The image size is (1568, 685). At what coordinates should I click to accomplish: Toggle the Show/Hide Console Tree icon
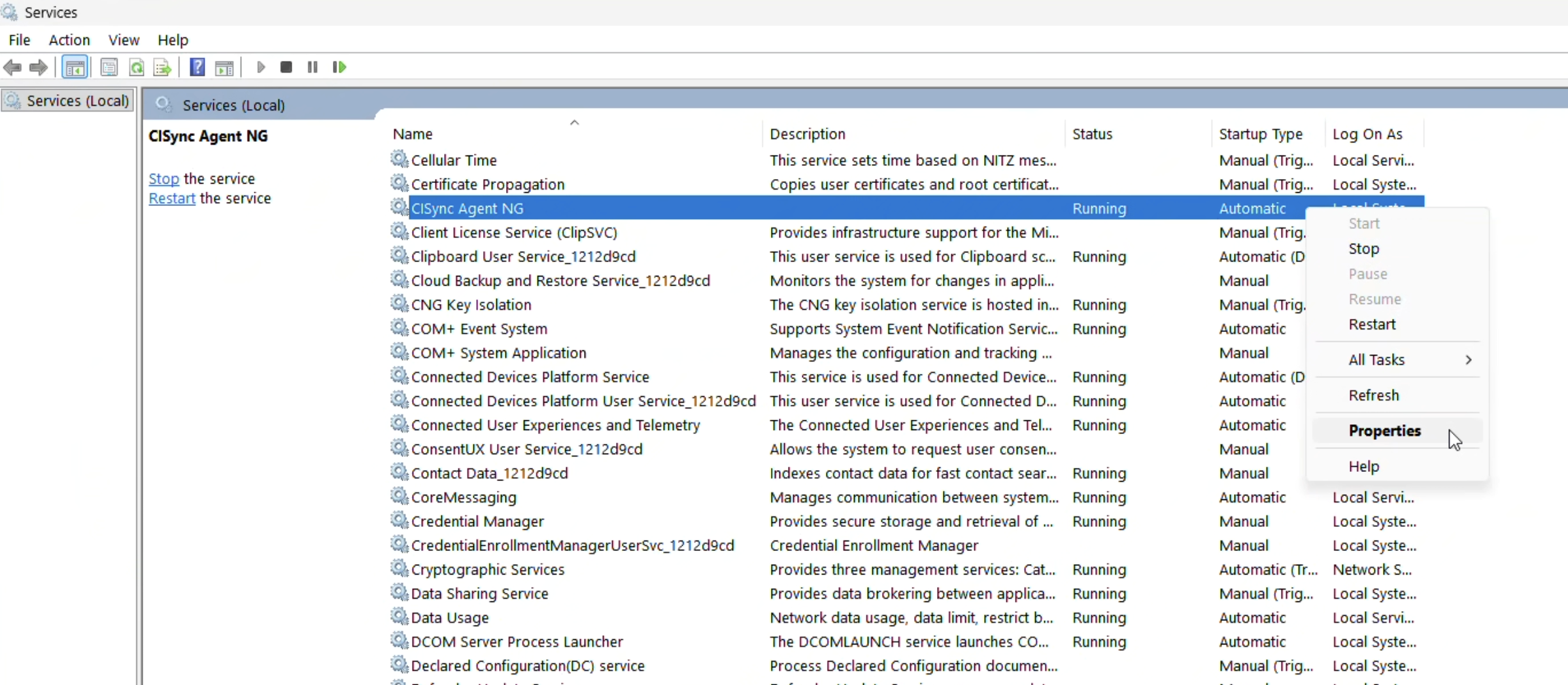click(x=75, y=67)
